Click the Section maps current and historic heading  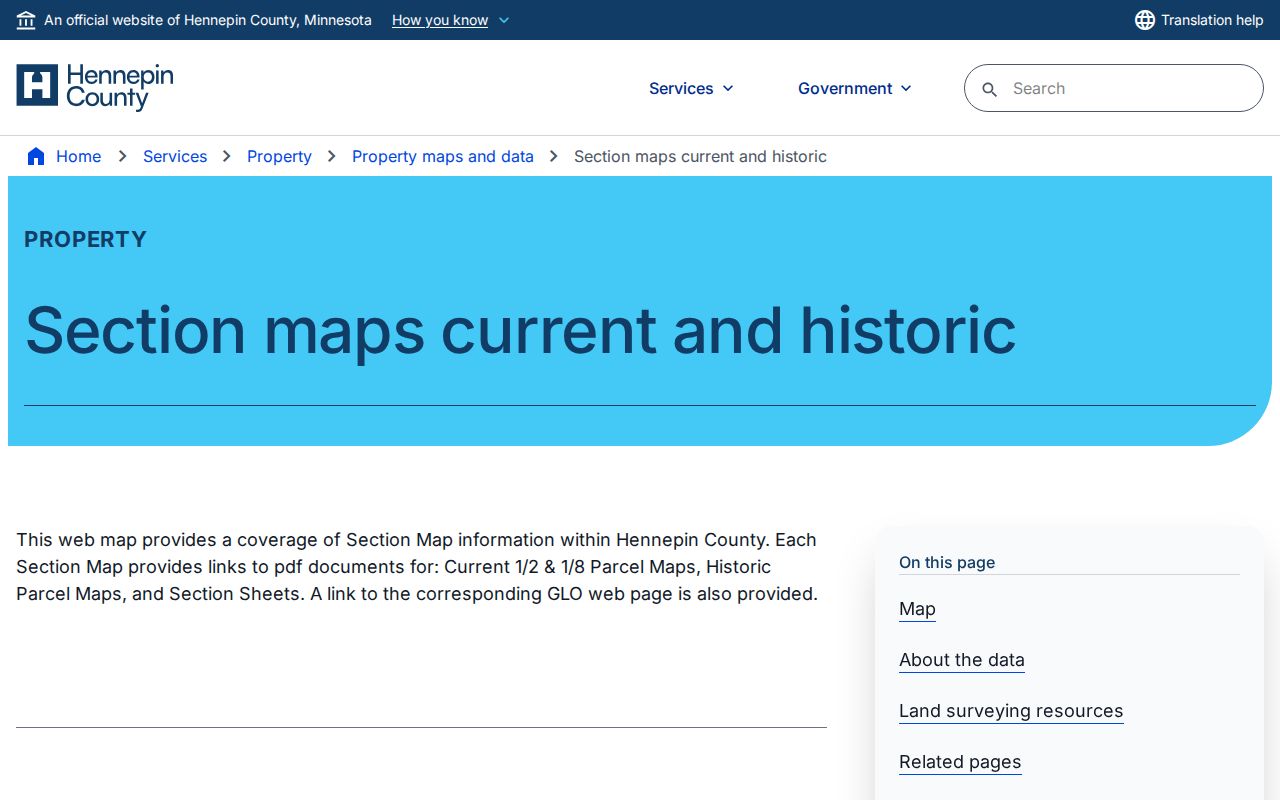tap(520, 330)
